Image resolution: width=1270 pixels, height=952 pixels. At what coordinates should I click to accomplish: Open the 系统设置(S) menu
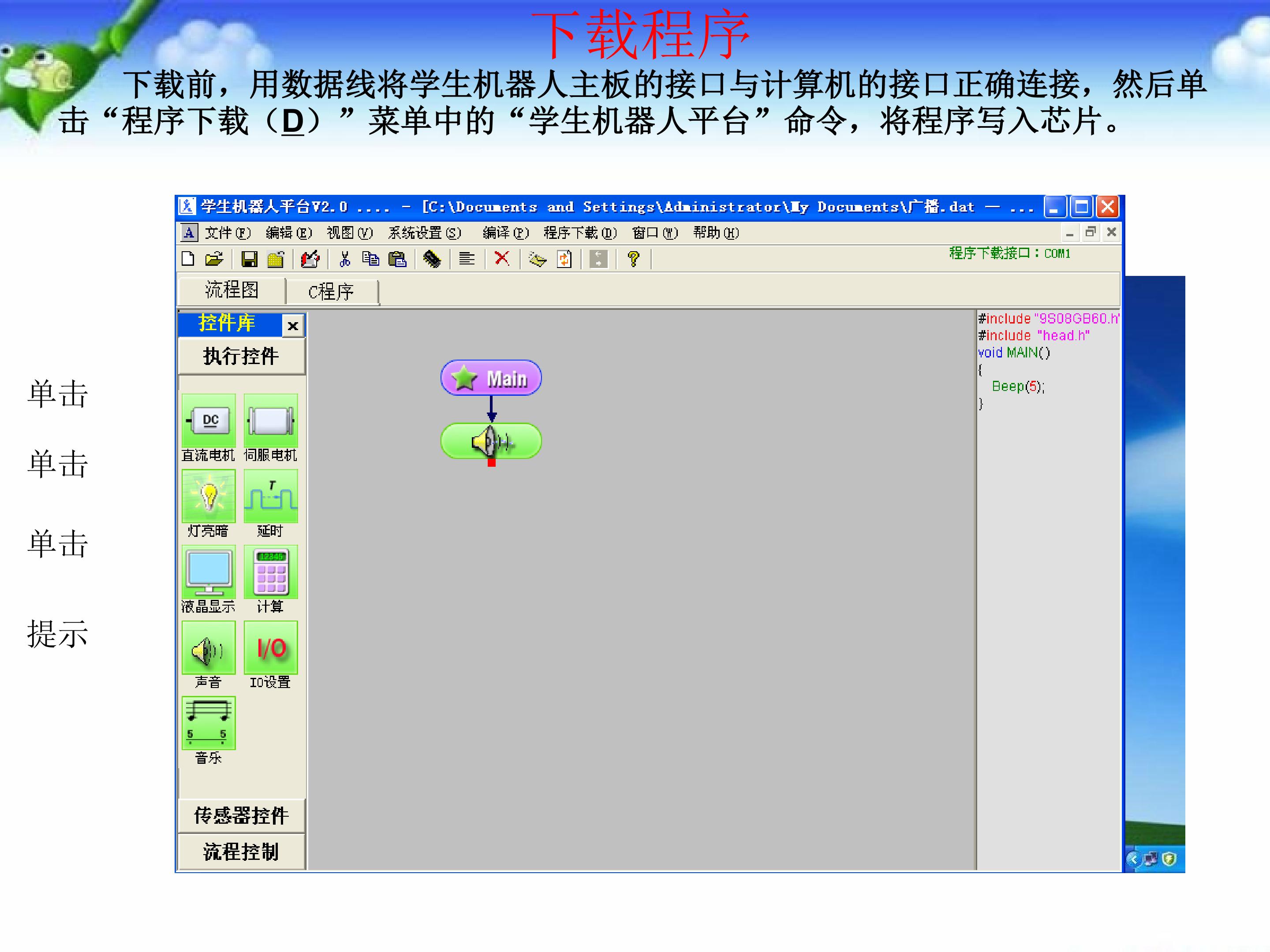click(424, 233)
